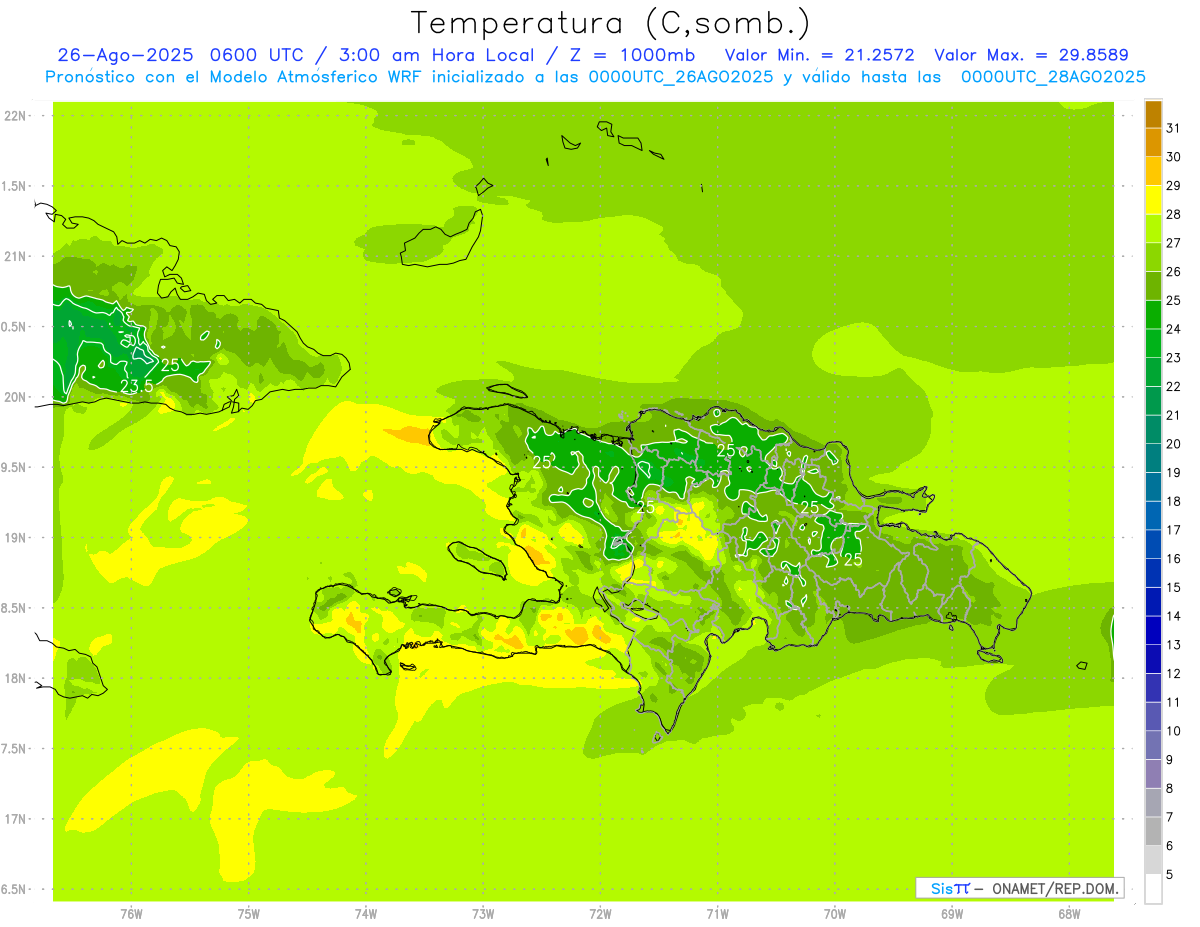Click the "74W" longitude label
Viewport: 1200px width, 927px height.
point(366,914)
